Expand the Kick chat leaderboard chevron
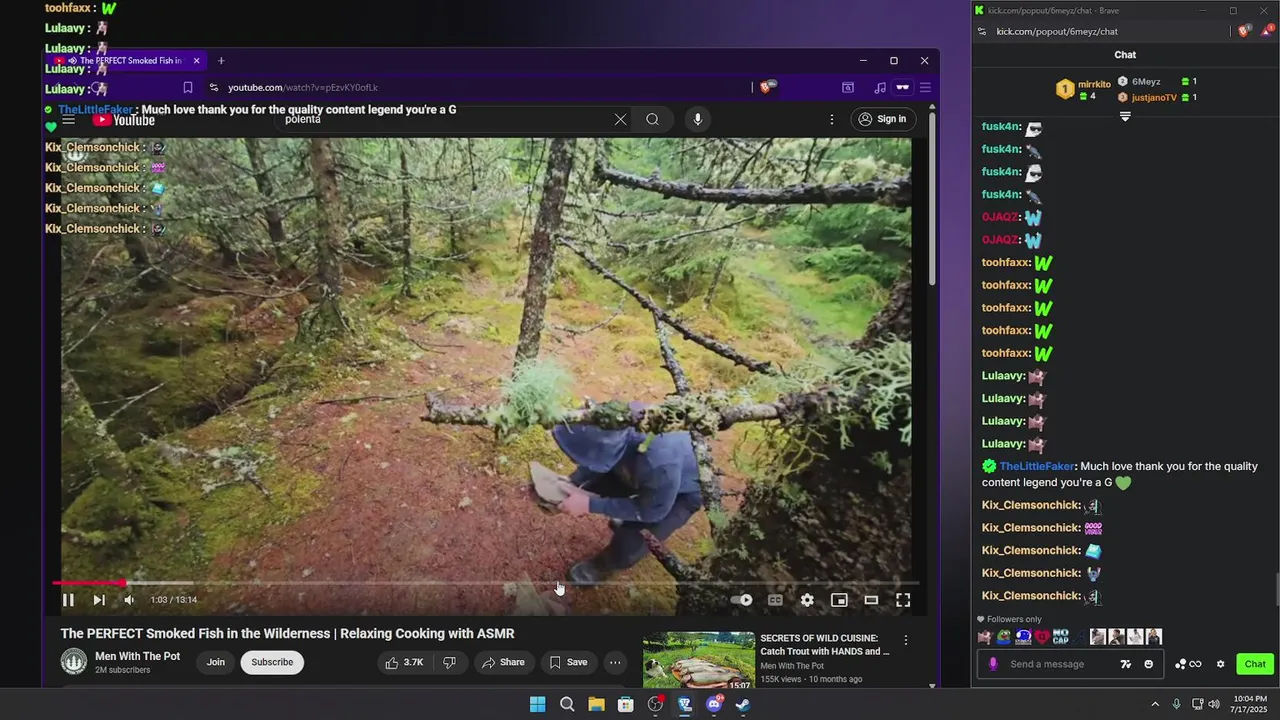The width and height of the screenshot is (1280, 720). (1125, 117)
